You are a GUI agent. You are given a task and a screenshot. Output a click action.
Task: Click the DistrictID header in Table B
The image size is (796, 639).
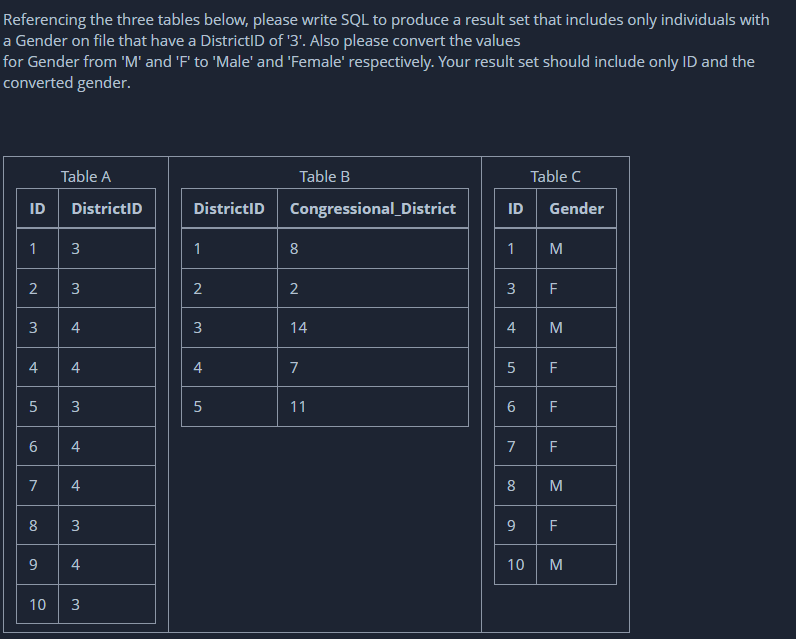point(229,209)
